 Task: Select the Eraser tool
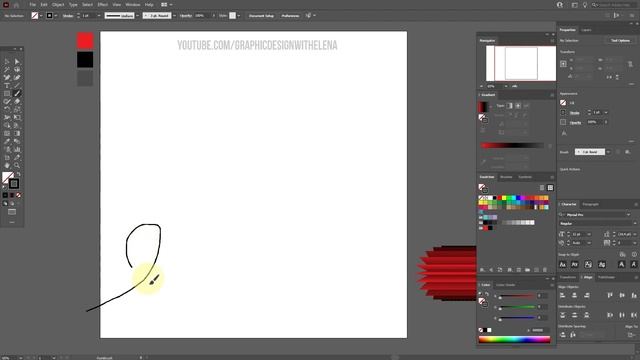[x=17, y=102]
